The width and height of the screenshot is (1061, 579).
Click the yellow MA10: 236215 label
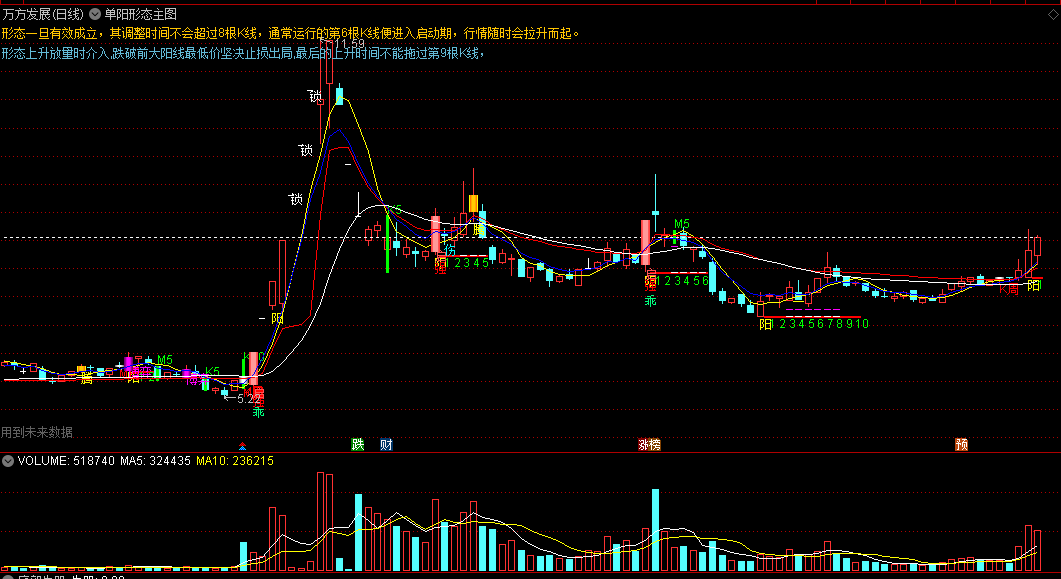235,461
